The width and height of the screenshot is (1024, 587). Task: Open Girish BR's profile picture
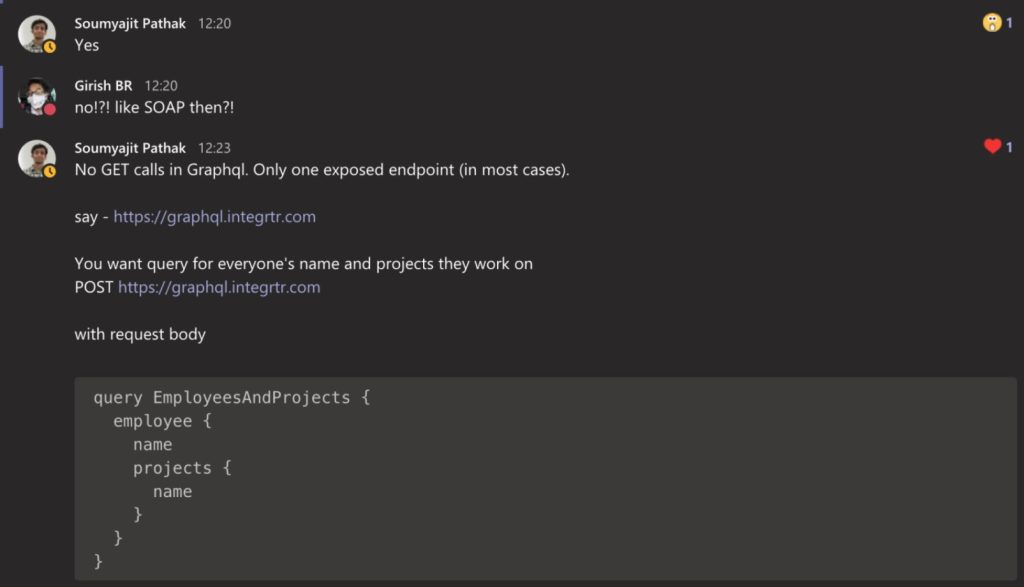point(36,96)
